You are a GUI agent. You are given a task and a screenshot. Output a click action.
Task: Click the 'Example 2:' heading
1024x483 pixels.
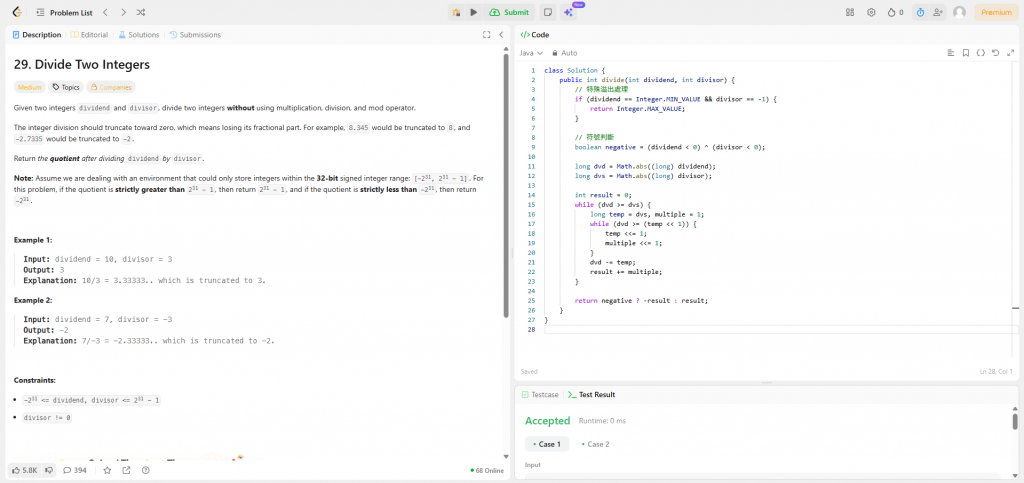(32, 300)
